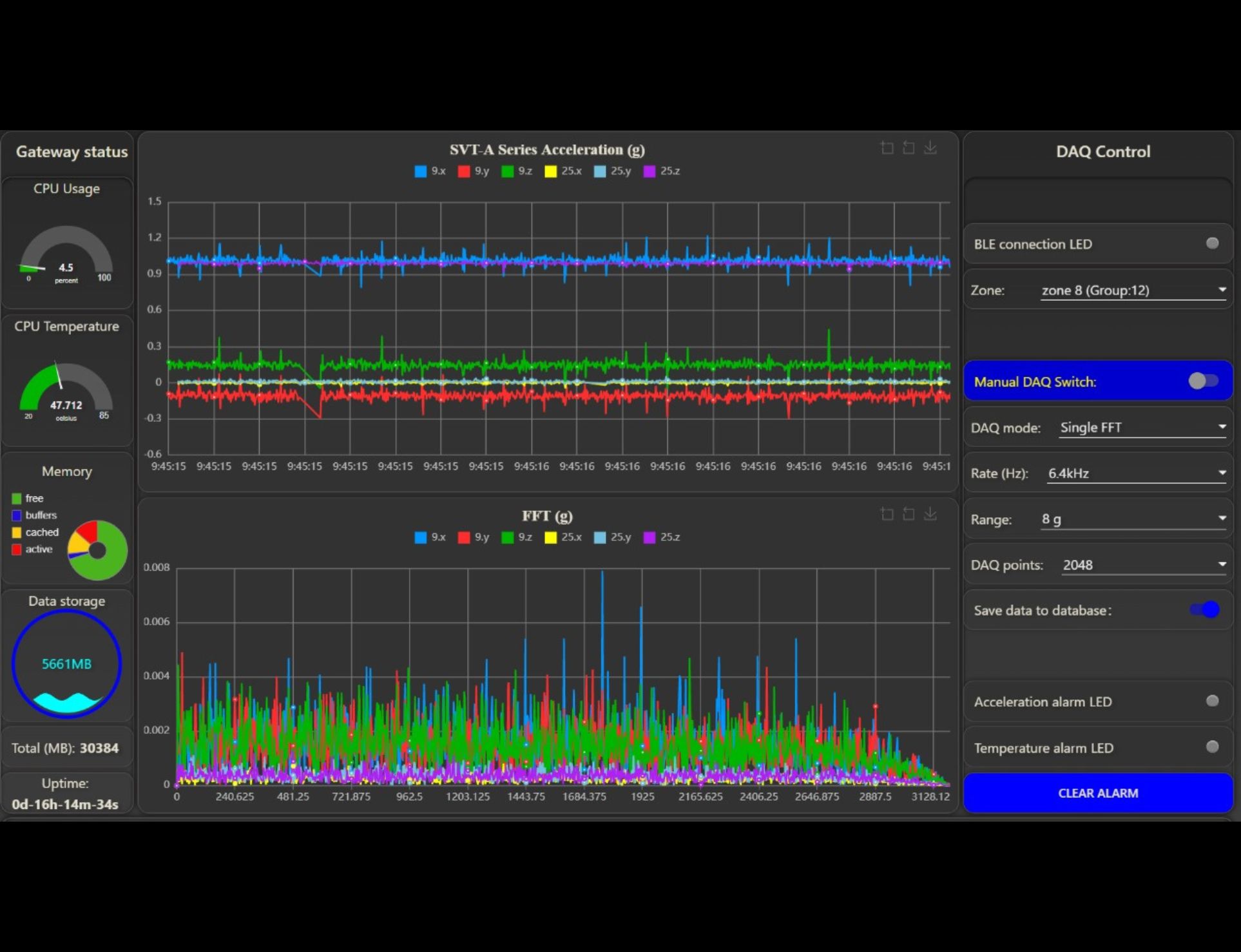1241x952 pixels.
Task: Hide the 9.x series in Acceleration legend
Action: [x=430, y=171]
